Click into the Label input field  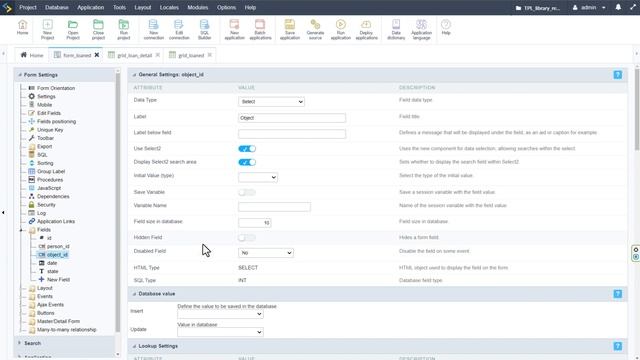click(x=292, y=118)
